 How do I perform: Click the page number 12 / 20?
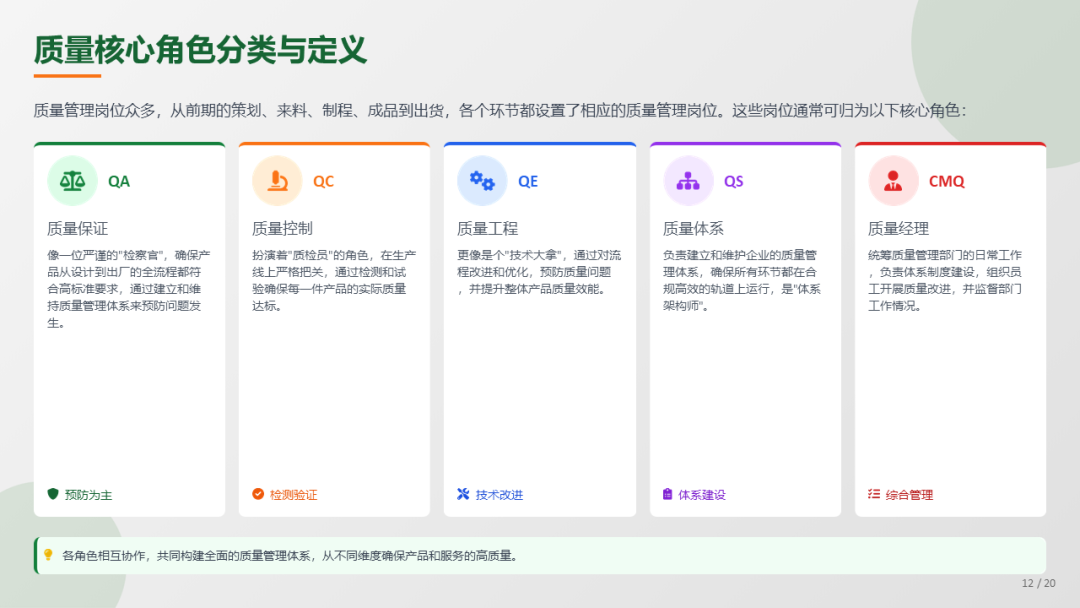1038,583
